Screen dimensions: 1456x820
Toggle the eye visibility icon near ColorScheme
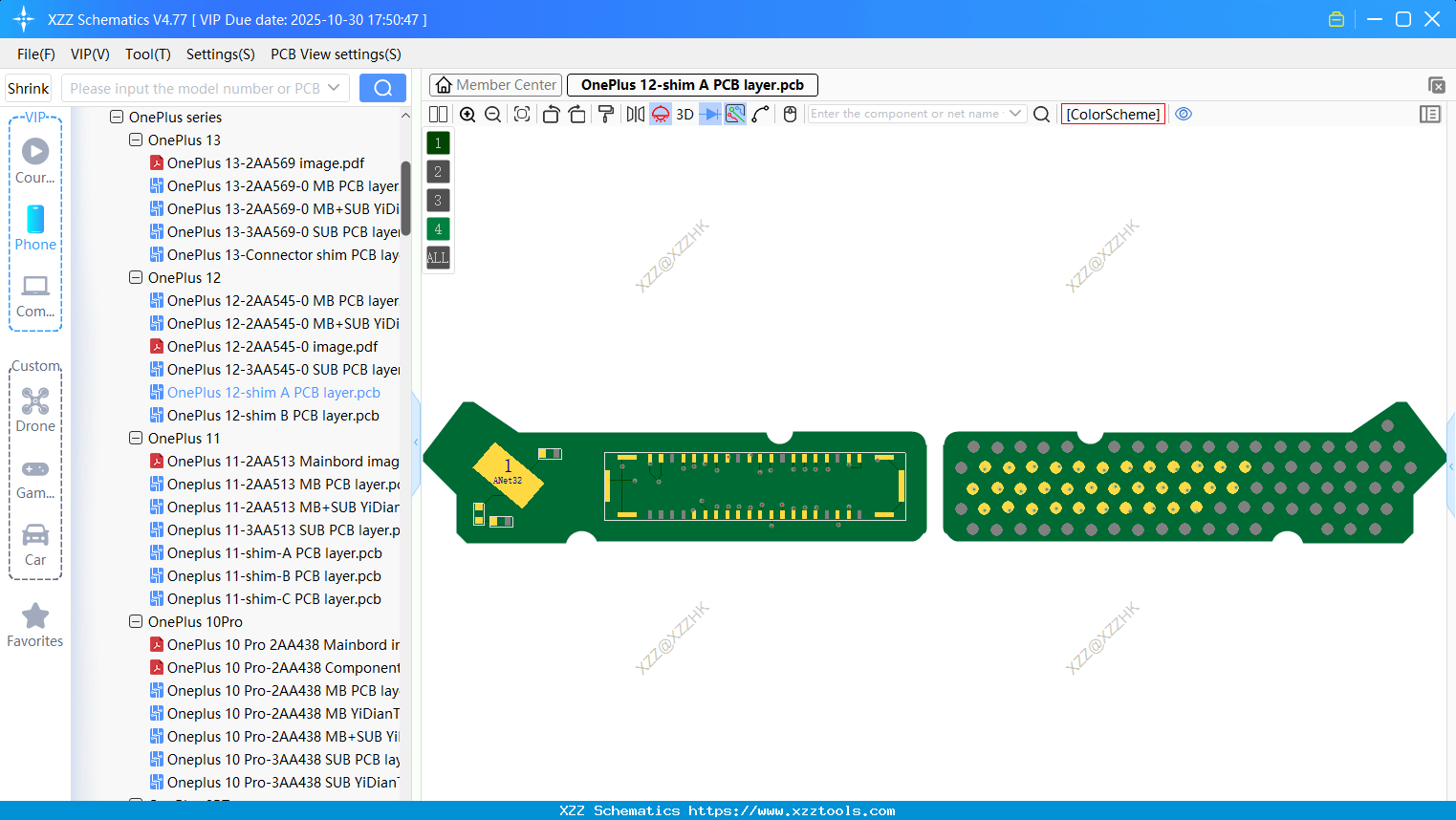click(1184, 114)
